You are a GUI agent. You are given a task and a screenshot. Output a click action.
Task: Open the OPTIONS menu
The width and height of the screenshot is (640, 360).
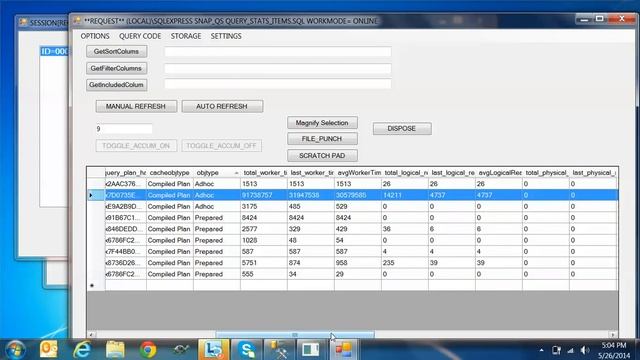(x=95, y=36)
